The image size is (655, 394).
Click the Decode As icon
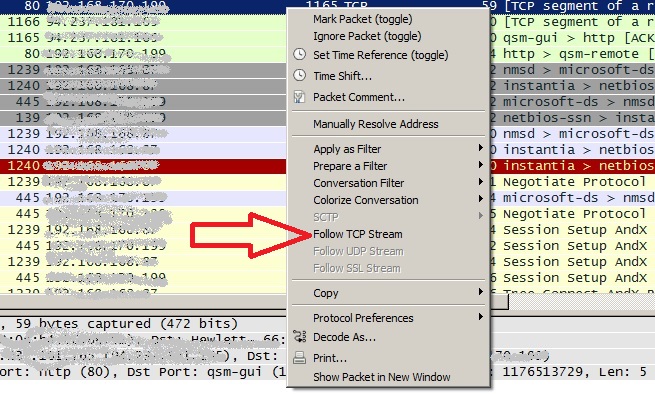(300, 337)
